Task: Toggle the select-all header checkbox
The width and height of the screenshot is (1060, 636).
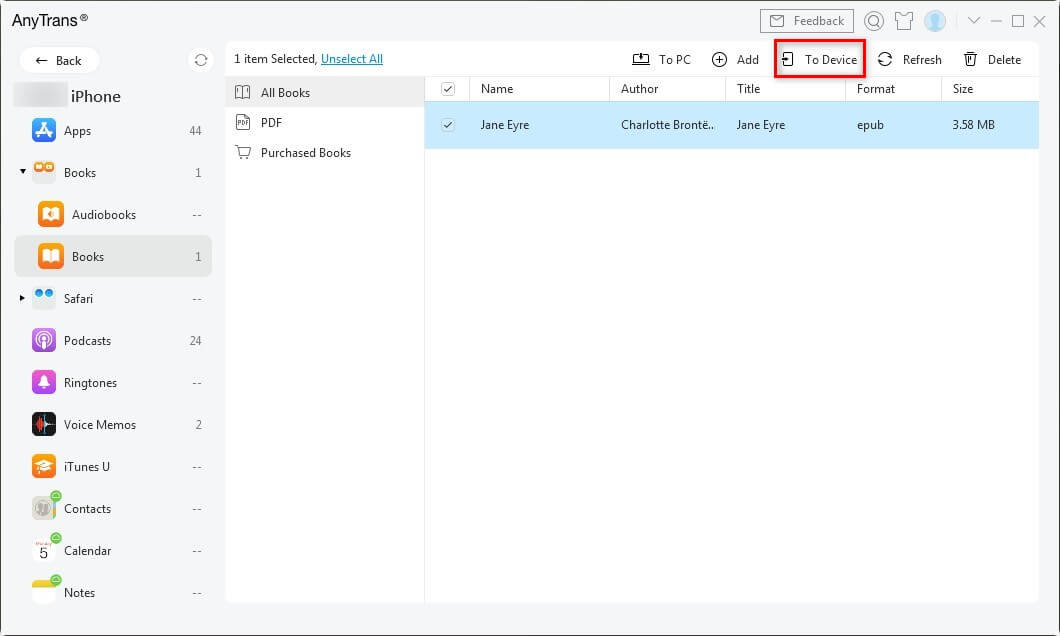Action: point(448,89)
